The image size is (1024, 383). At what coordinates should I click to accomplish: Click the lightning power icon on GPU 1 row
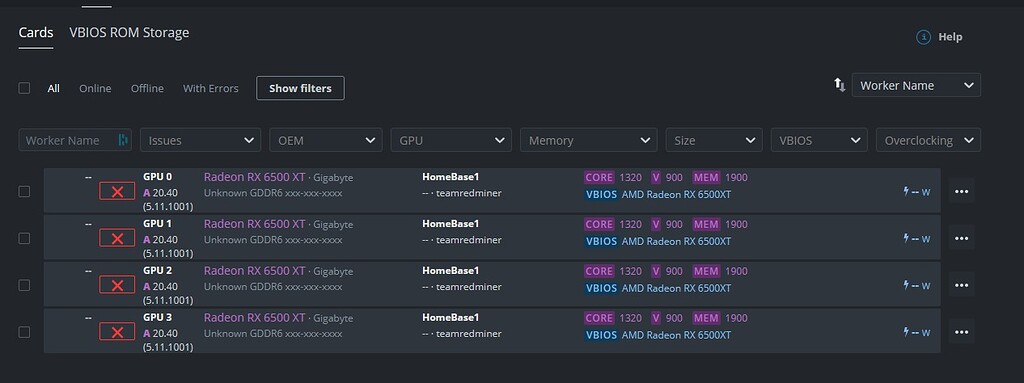[906, 239]
